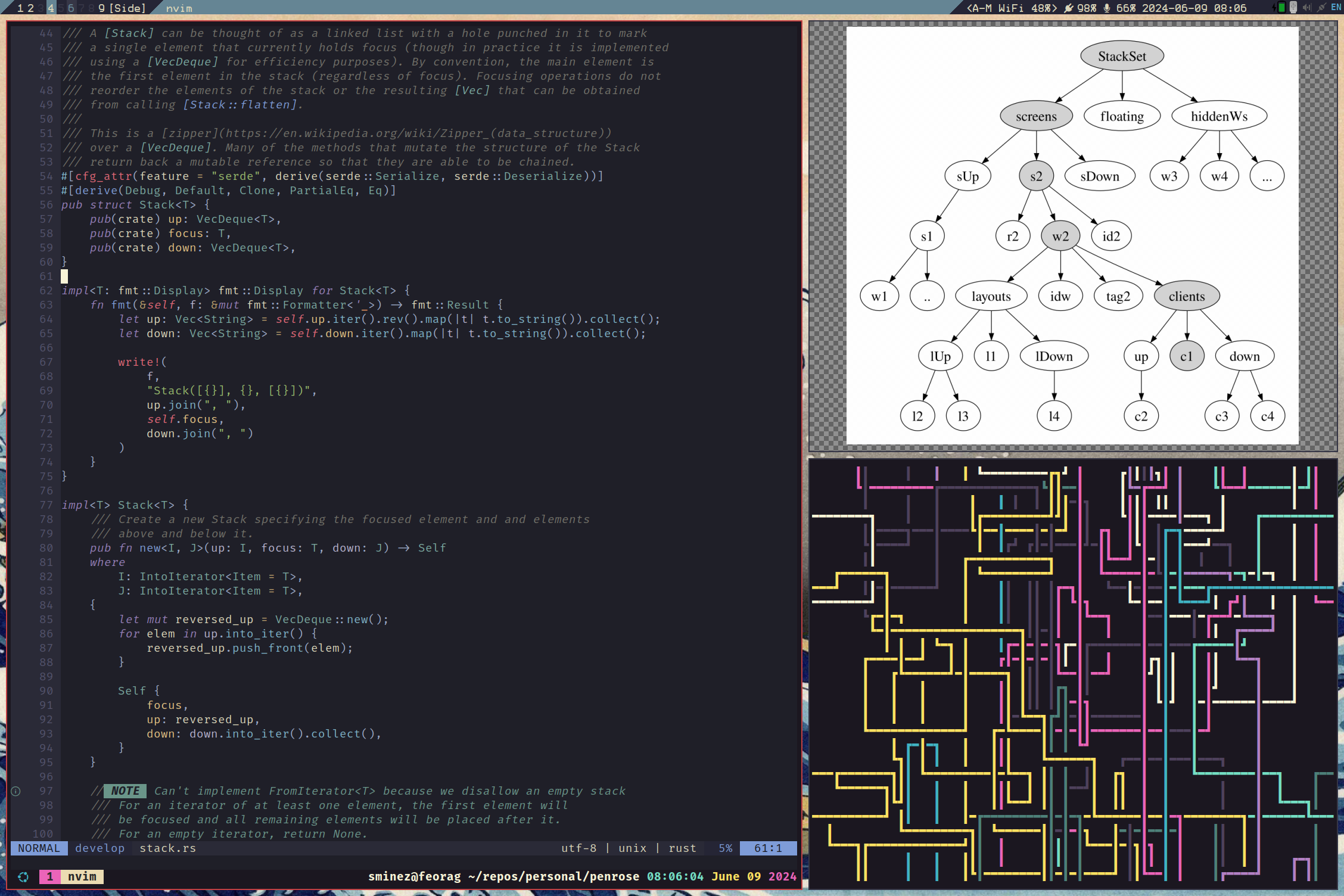Click the NOTE tag on line 97
This screenshot has height=896, width=1344.
click(x=125, y=791)
